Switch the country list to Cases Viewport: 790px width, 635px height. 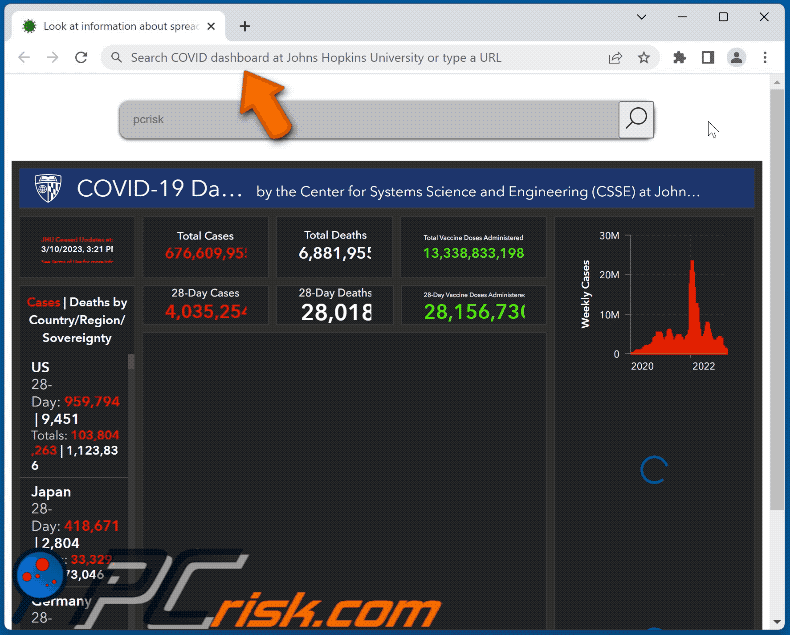[x=43, y=302]
